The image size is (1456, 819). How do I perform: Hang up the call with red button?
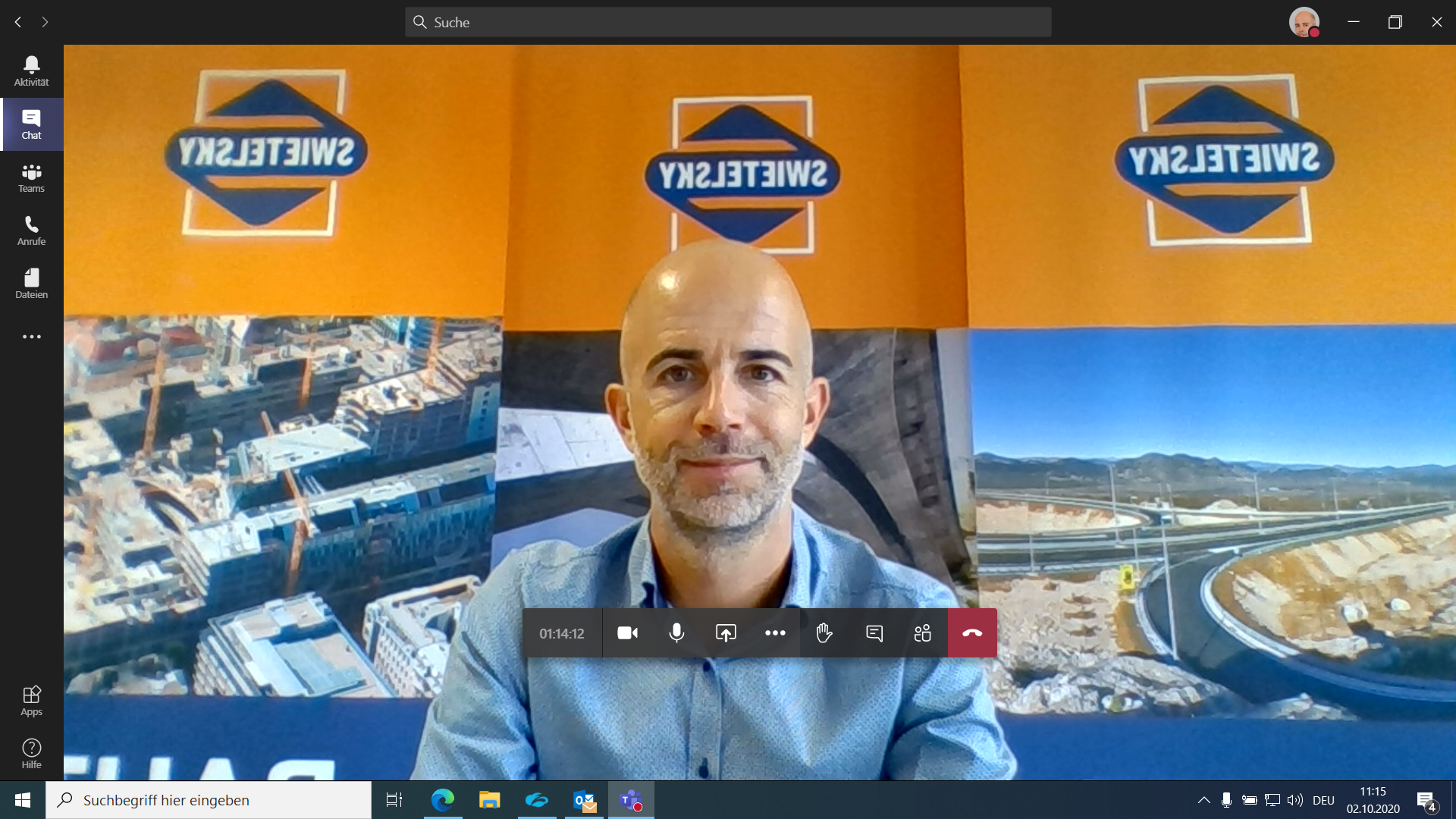coord(972,633)
